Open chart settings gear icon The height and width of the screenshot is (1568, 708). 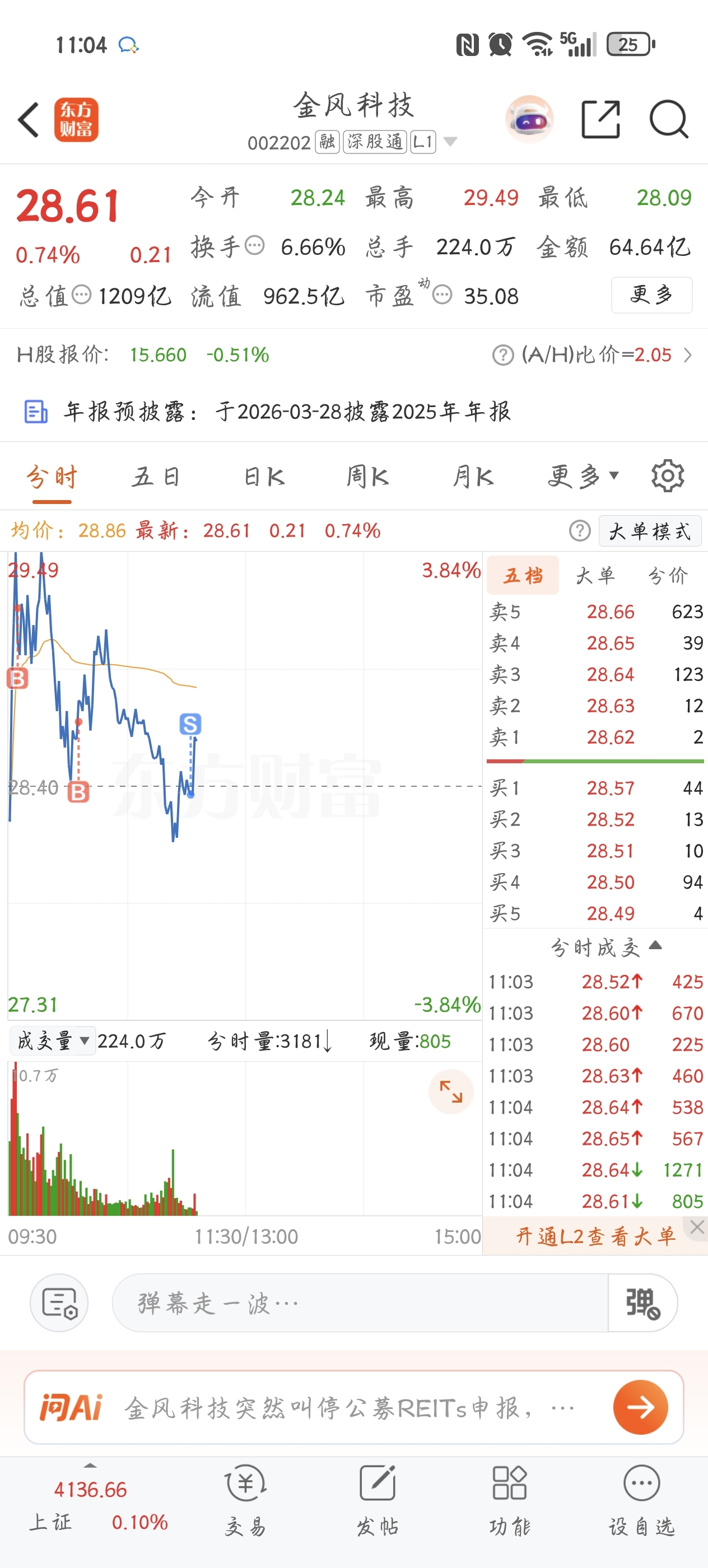point(667,476)
